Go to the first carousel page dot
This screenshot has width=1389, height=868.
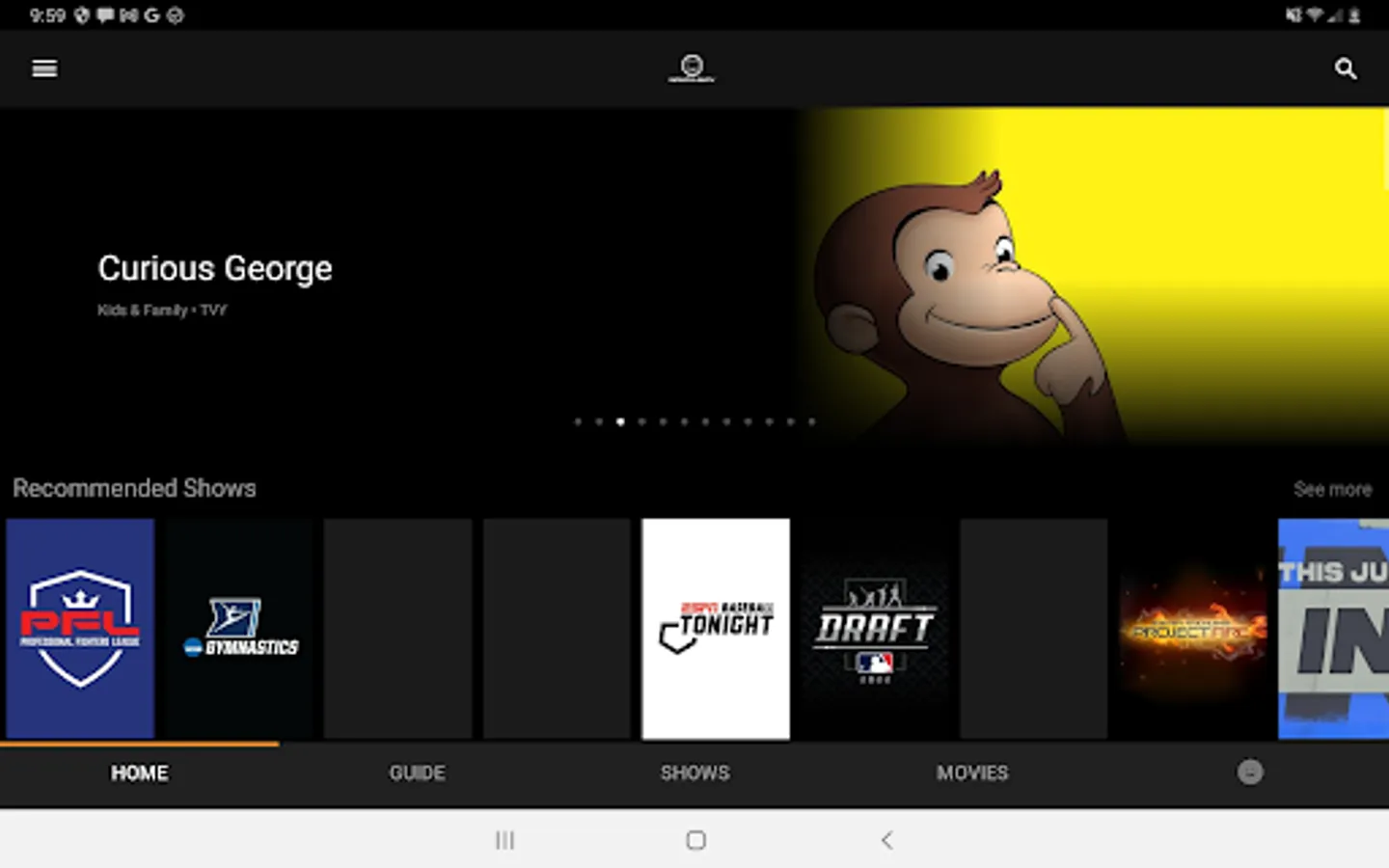point(578,421)
